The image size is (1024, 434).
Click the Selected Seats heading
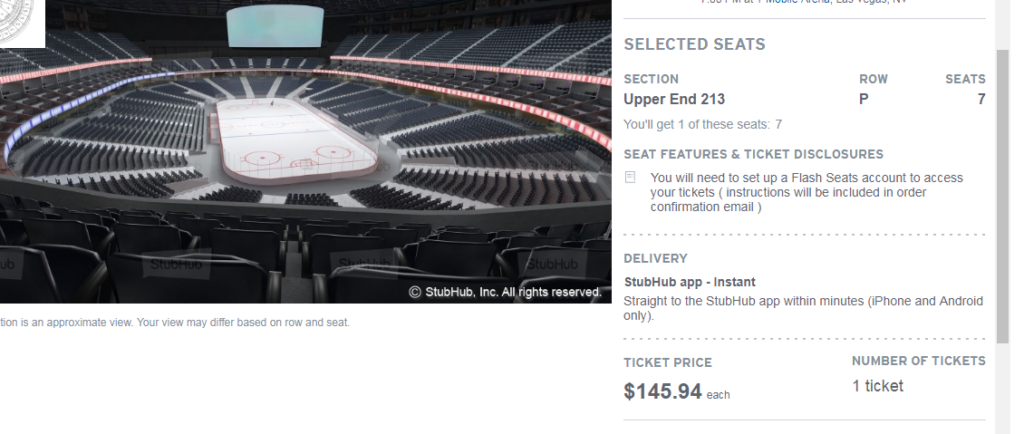point(694,45)
